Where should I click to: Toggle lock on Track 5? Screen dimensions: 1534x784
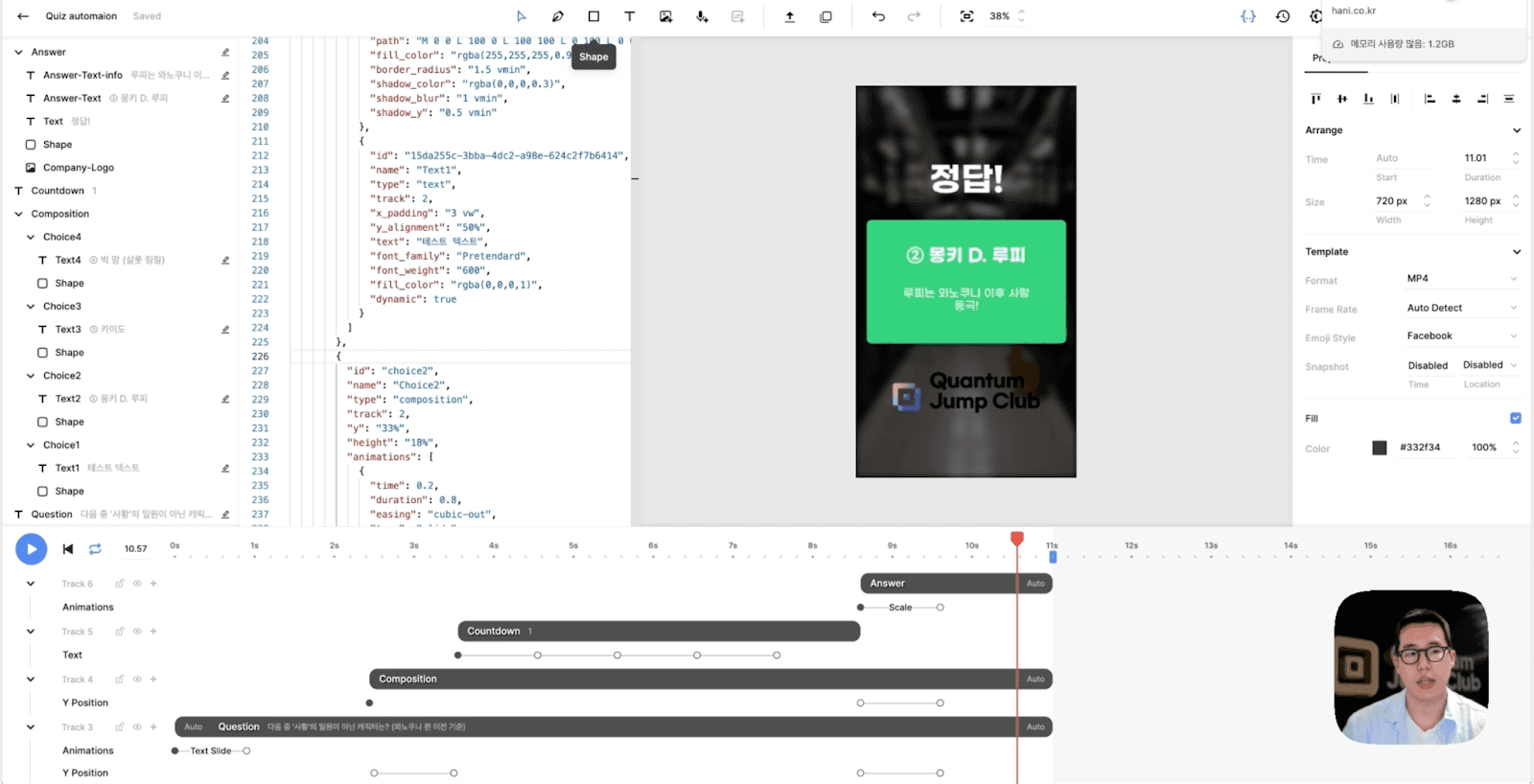coord(120,632)
